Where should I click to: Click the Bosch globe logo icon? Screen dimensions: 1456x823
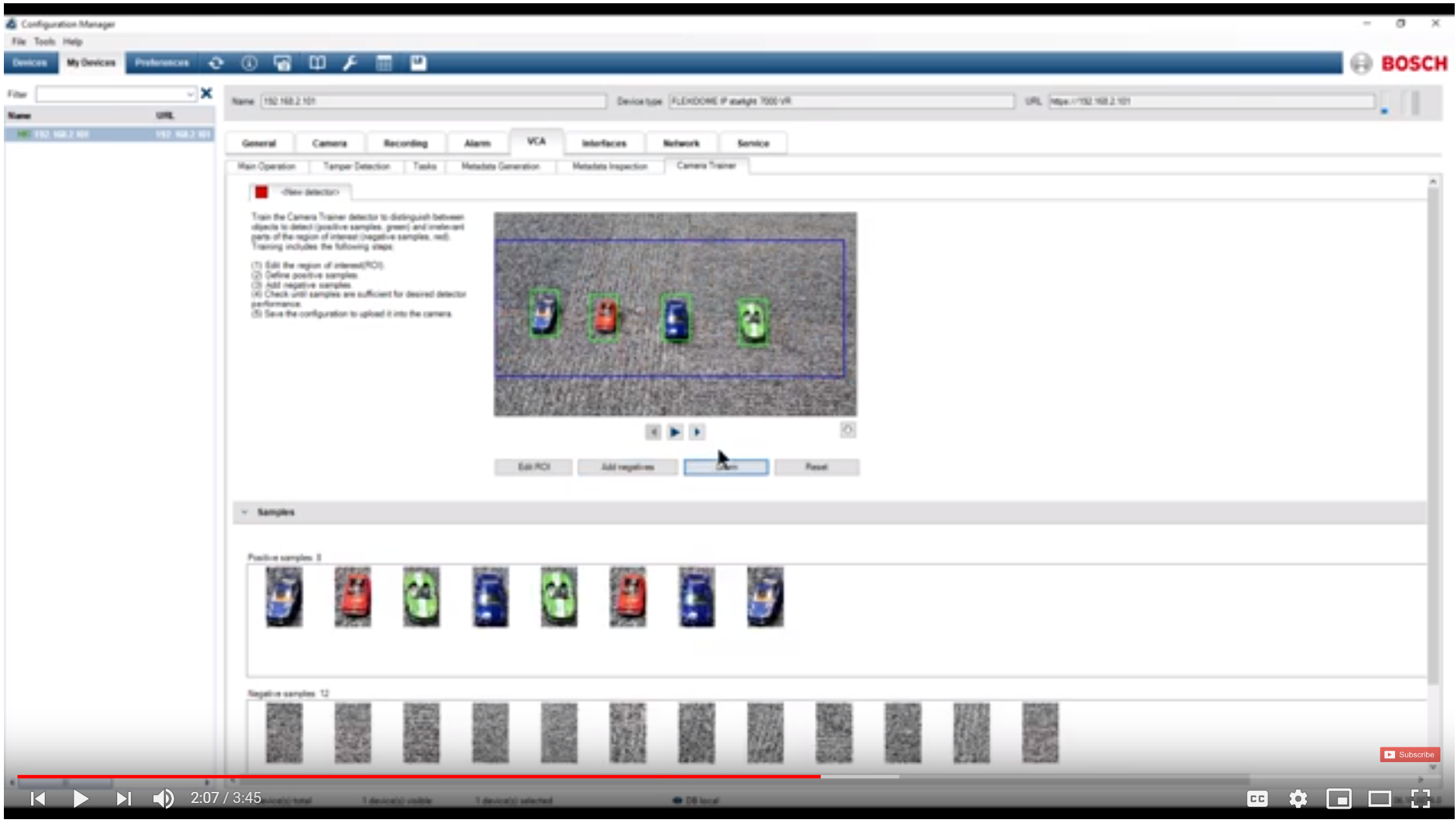click(x=1362, y=63)
